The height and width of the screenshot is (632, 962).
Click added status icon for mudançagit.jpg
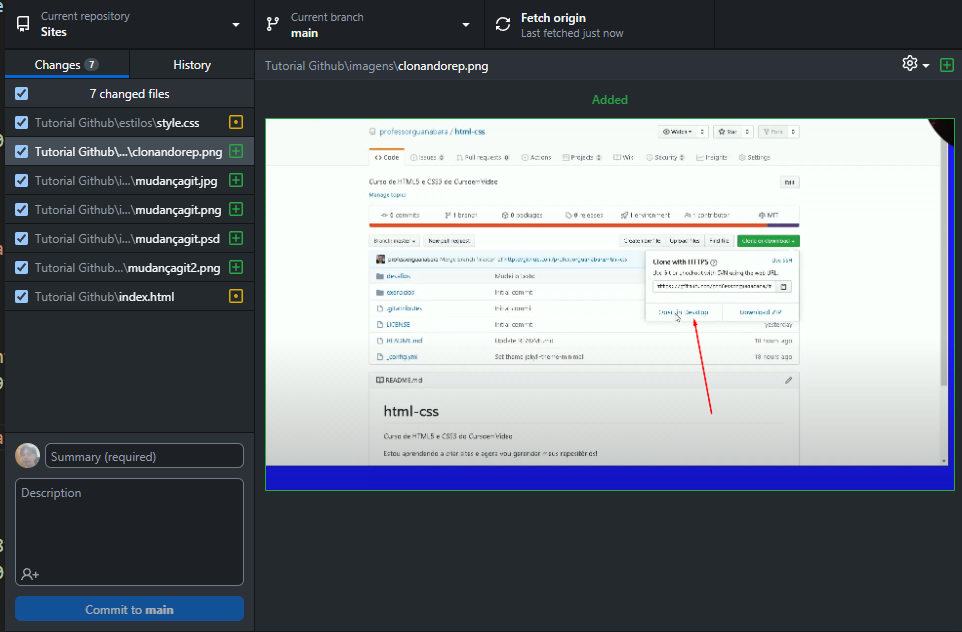tap(236, 180)
